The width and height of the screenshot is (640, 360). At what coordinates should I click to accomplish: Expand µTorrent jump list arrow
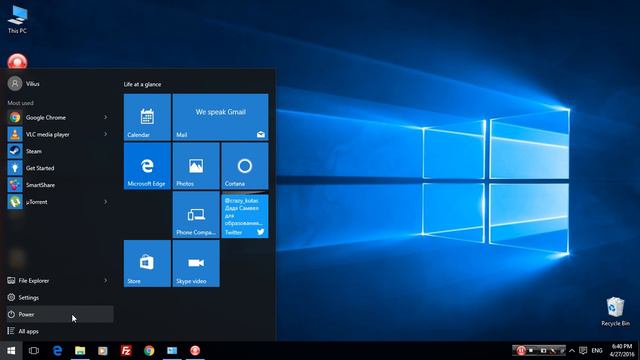point(106,202)
